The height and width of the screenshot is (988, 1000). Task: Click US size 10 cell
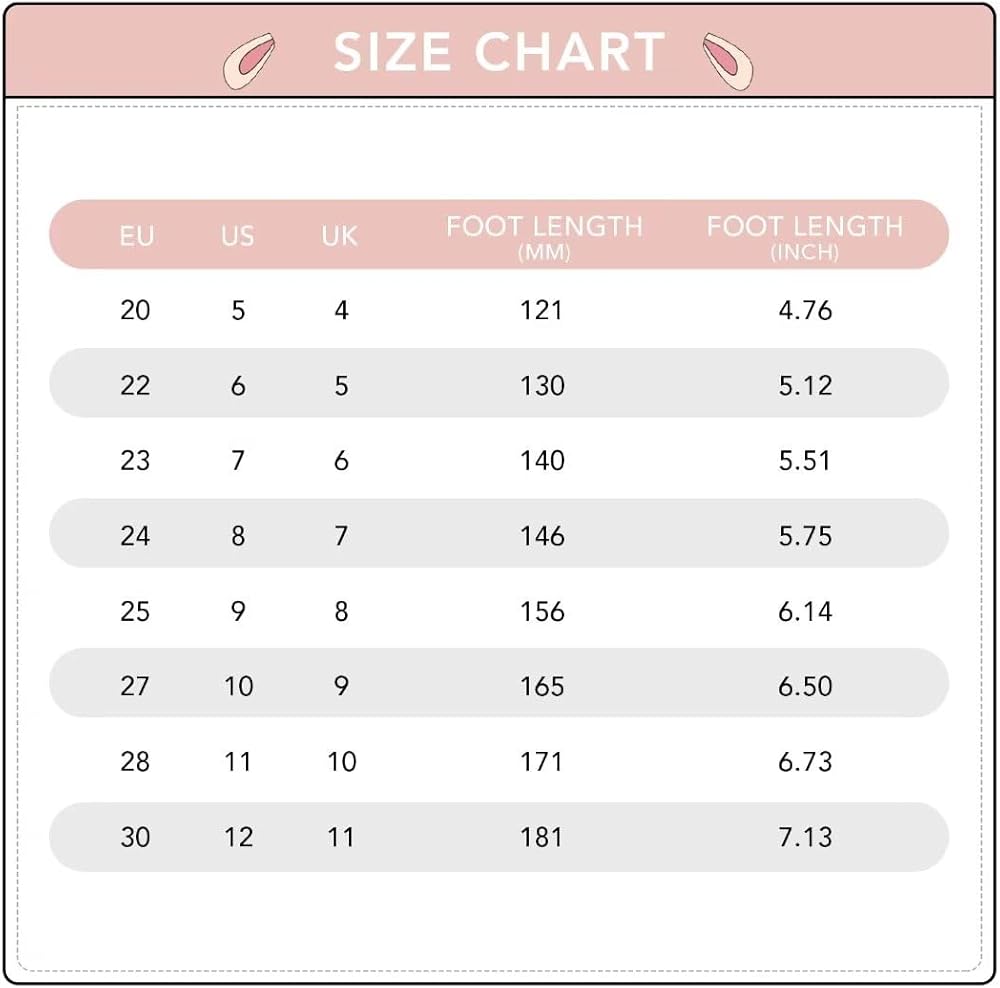tap(238, 686)
